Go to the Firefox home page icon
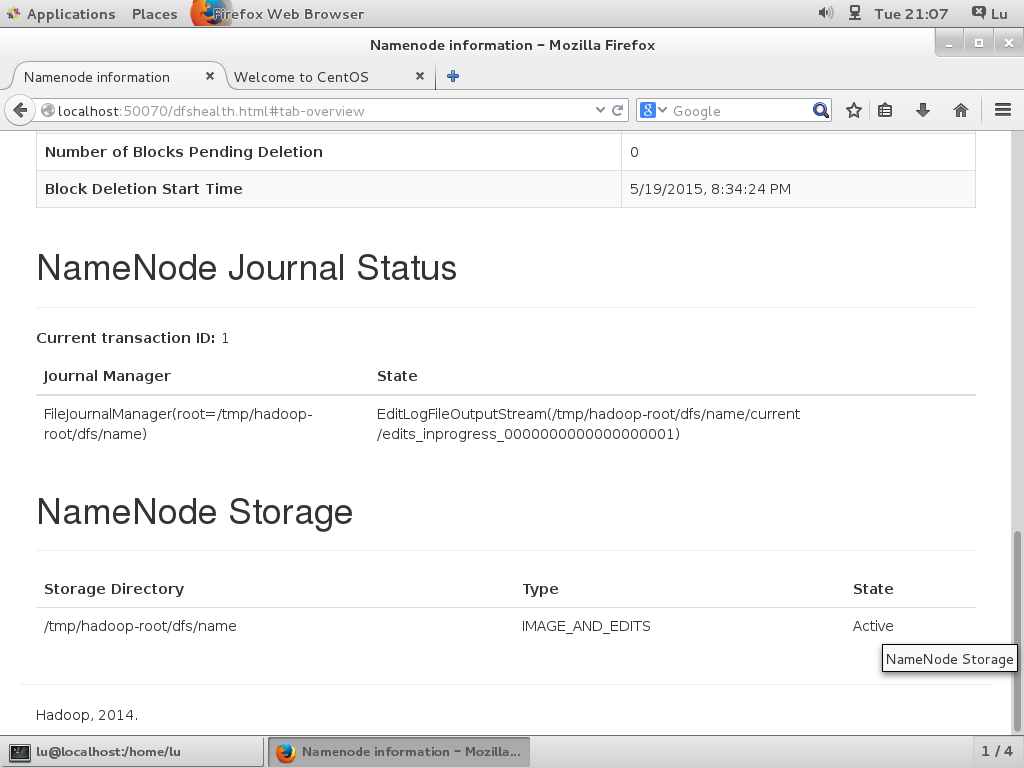 tap(960, 110)
